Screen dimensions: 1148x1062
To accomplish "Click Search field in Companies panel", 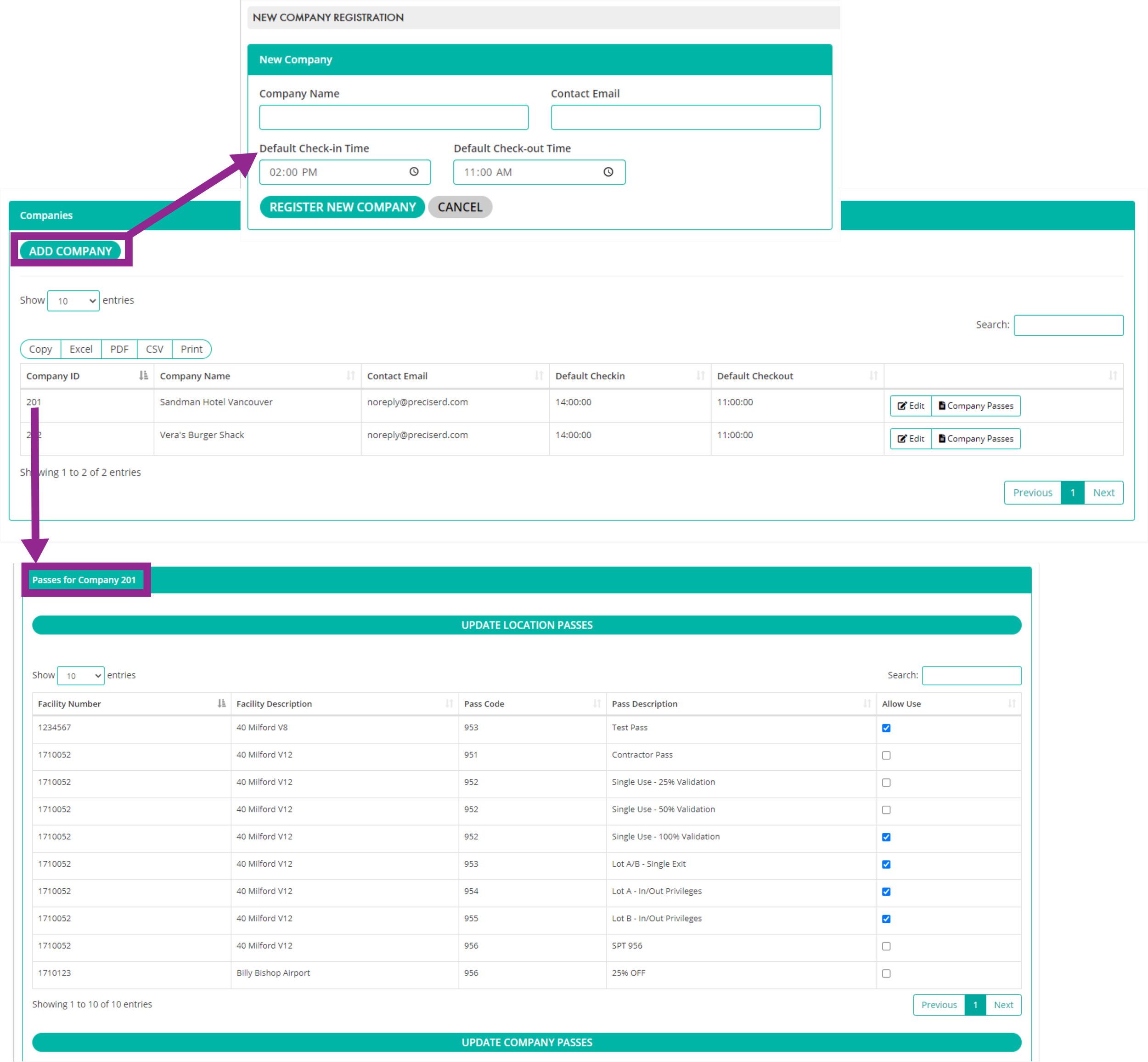I will [1068, 325].
